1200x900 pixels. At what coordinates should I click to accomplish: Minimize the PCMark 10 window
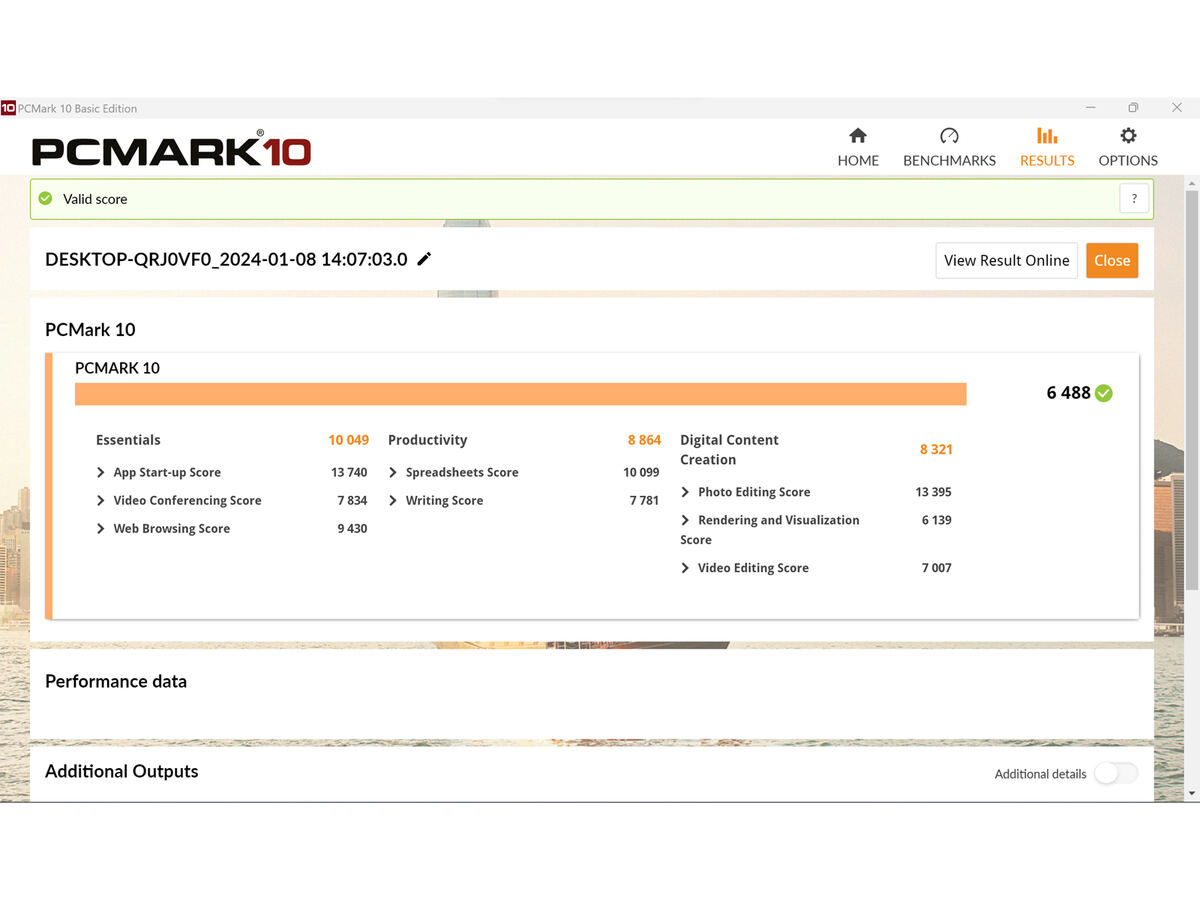[1090, 108]
